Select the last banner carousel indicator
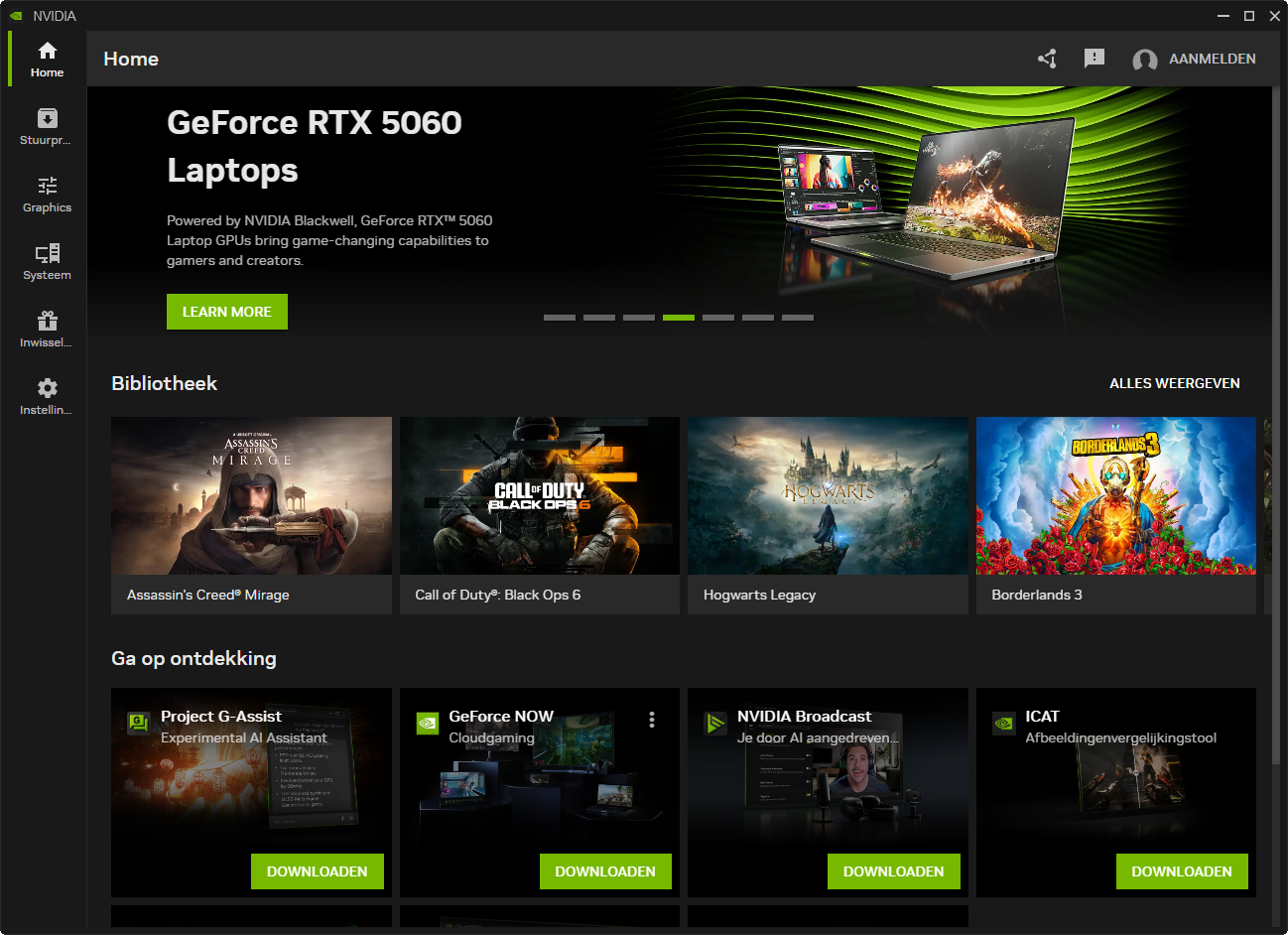This screenshot has height=935, width=1288. click(x=798, y=318)
